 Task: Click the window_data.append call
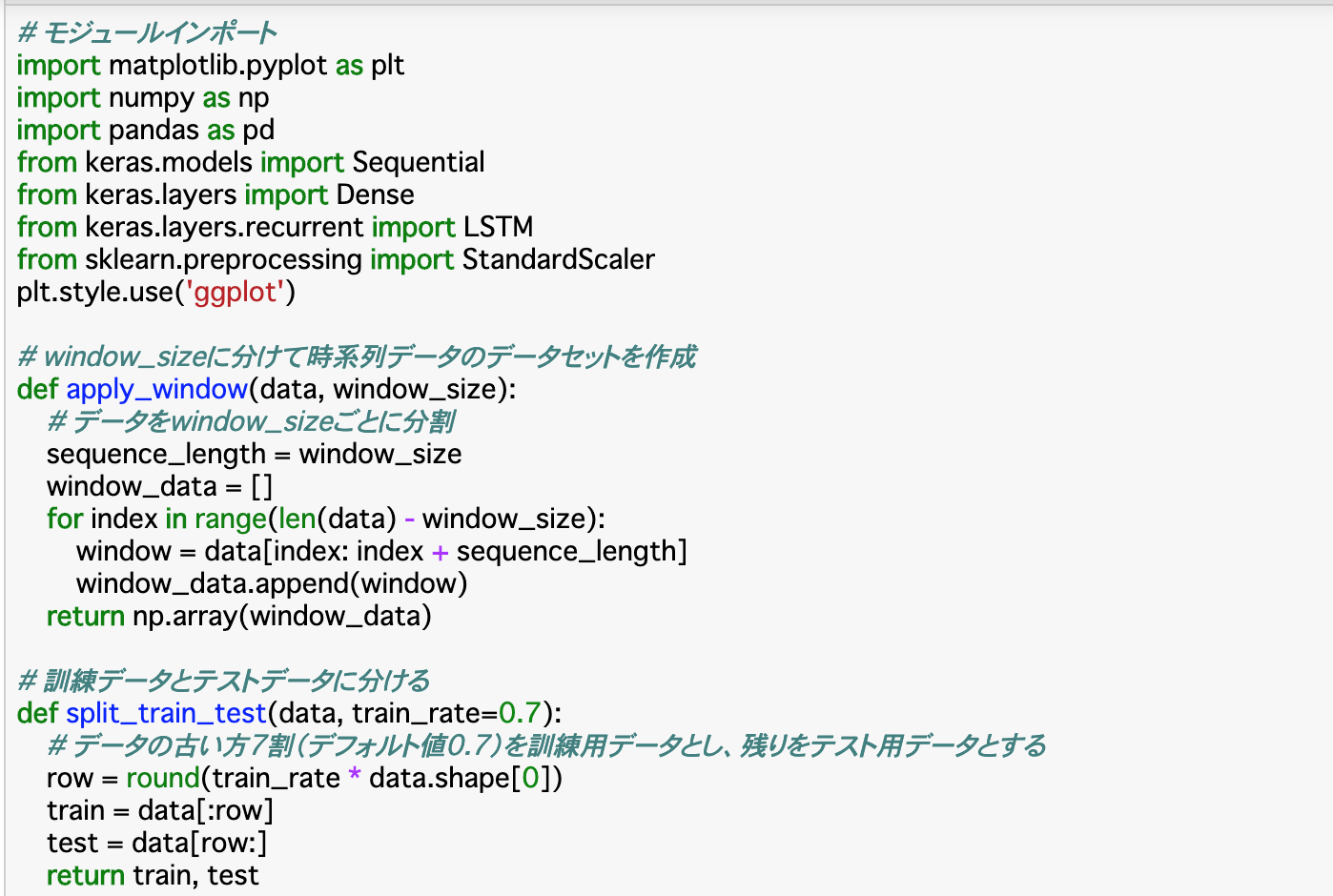pos(272,583)
